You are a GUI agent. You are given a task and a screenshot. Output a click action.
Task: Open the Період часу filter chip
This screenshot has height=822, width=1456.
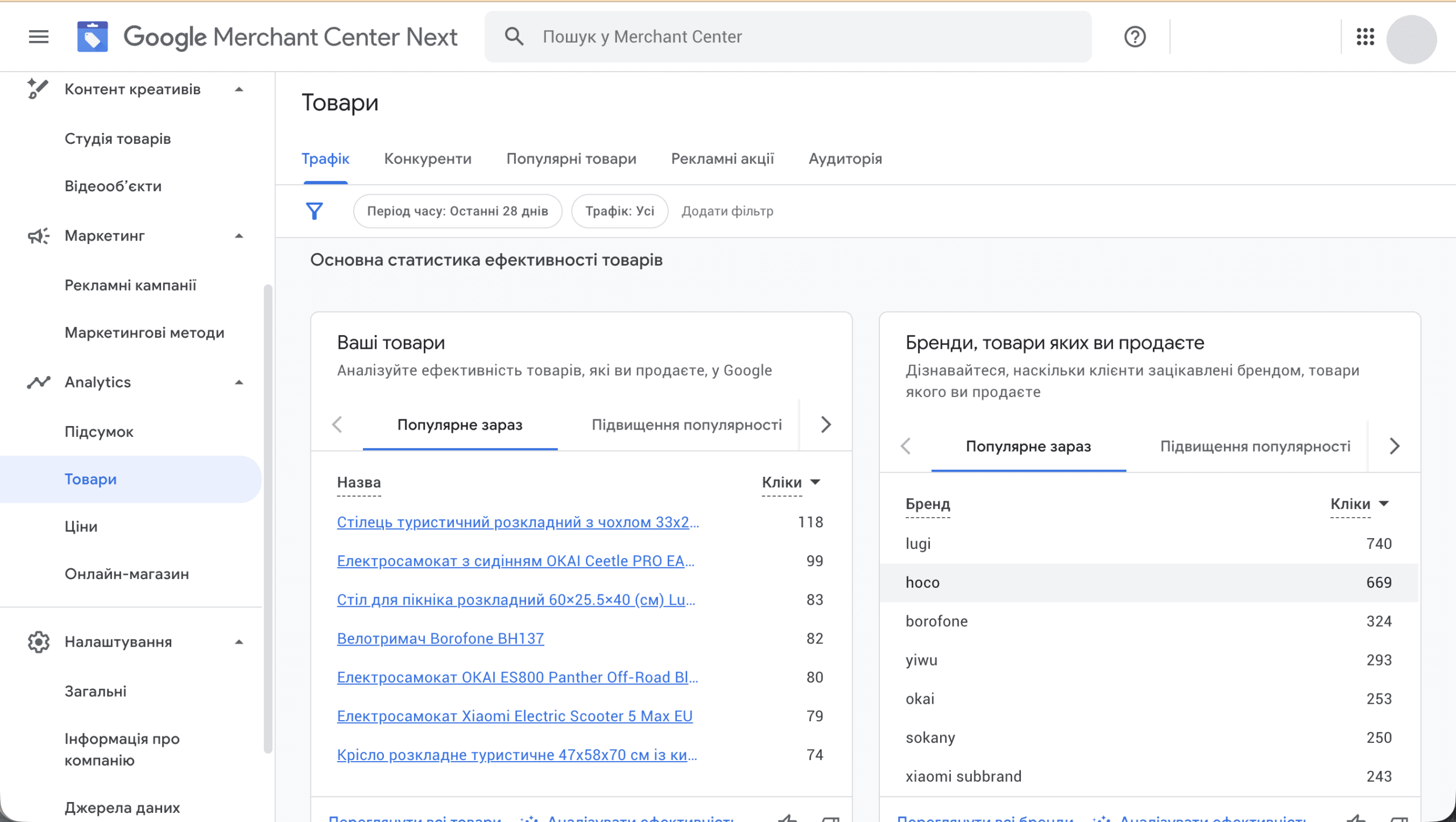pyautogui.click(x=458, y=211)
